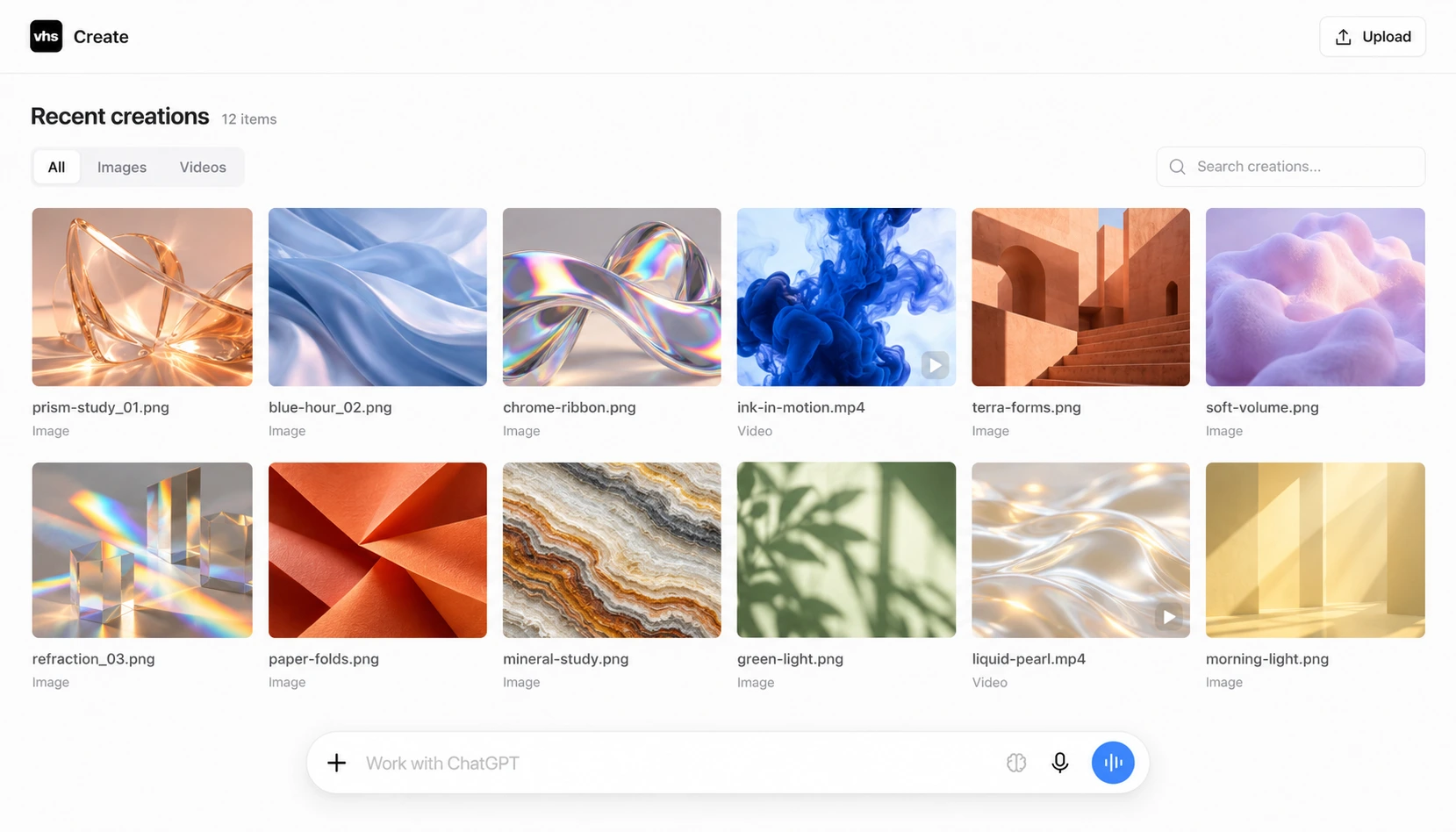The image size is (1456, 832).
Task: Open the morning-light.png thumbnail
Action: 1316,550
